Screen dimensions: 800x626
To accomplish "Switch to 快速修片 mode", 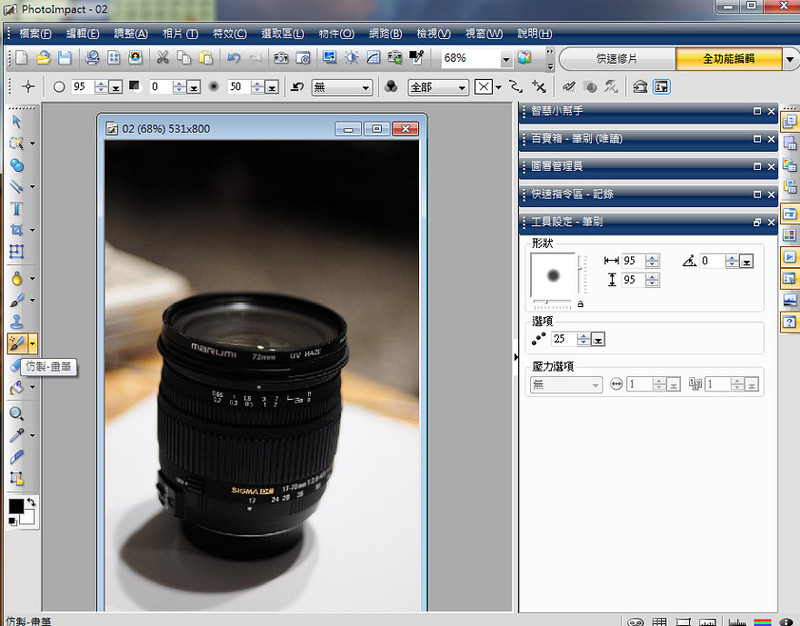I will point(617,59).
